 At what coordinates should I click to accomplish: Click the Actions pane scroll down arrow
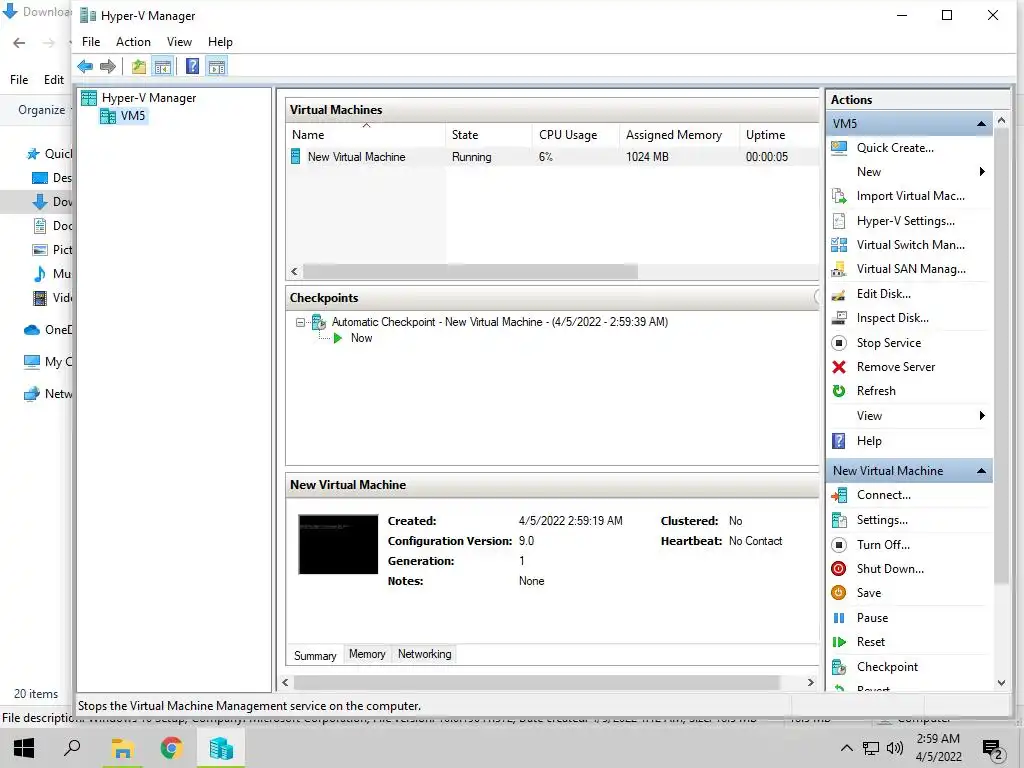1002,683
